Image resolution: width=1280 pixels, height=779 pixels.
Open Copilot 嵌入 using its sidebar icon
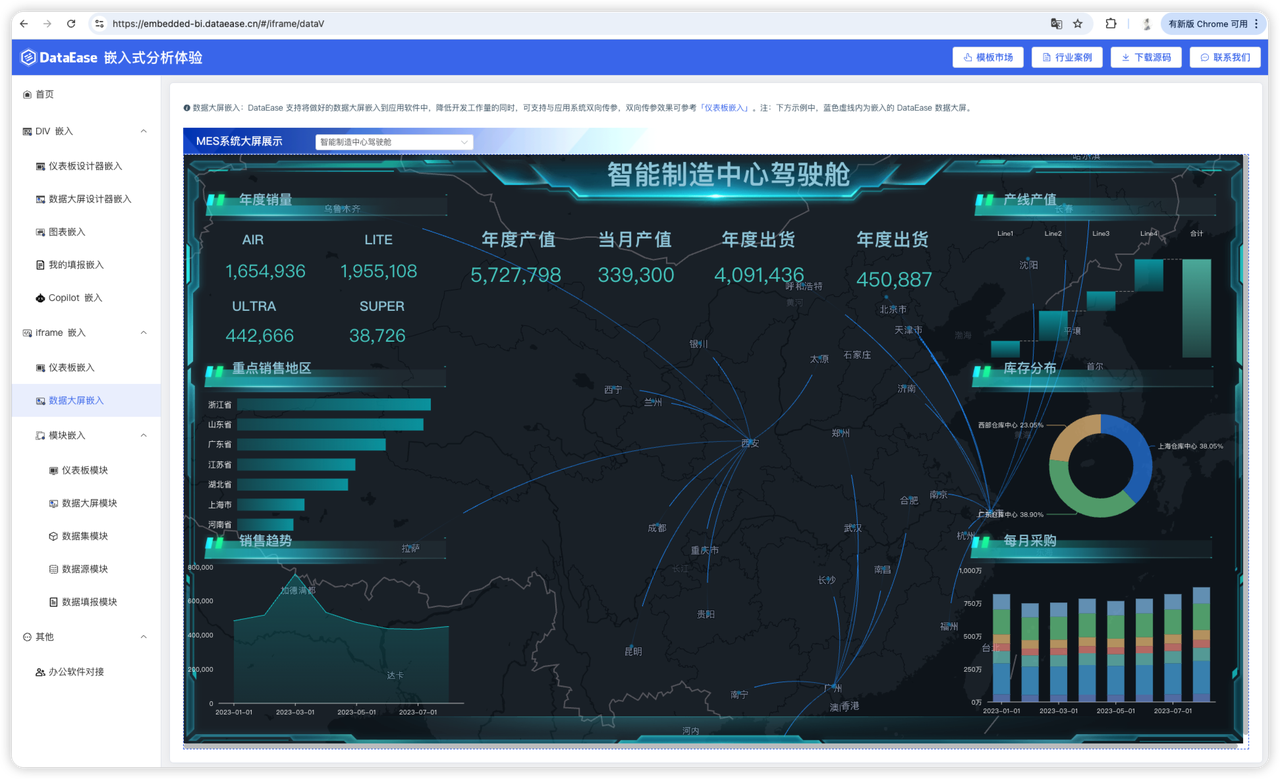pyautogui.click(x=40, y=297)
